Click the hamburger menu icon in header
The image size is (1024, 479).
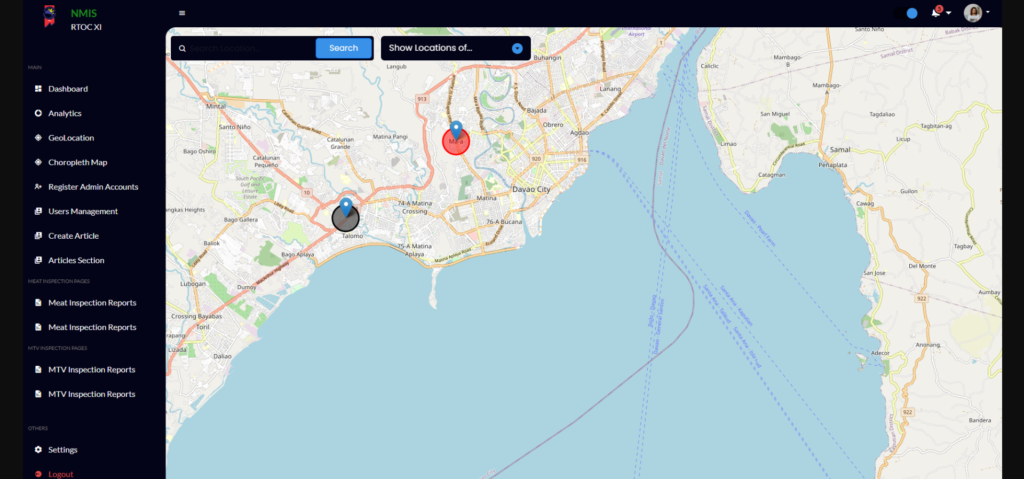(182, 13)
